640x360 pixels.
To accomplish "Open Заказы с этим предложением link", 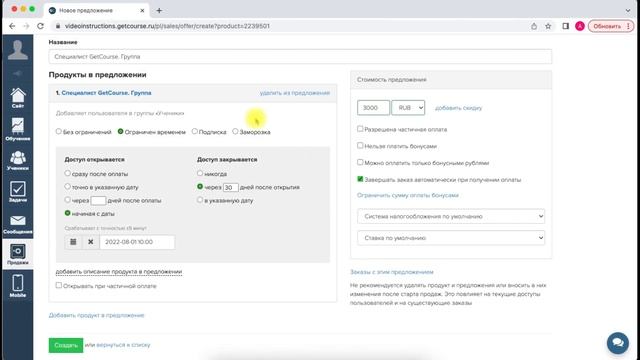I will point(392,272).
